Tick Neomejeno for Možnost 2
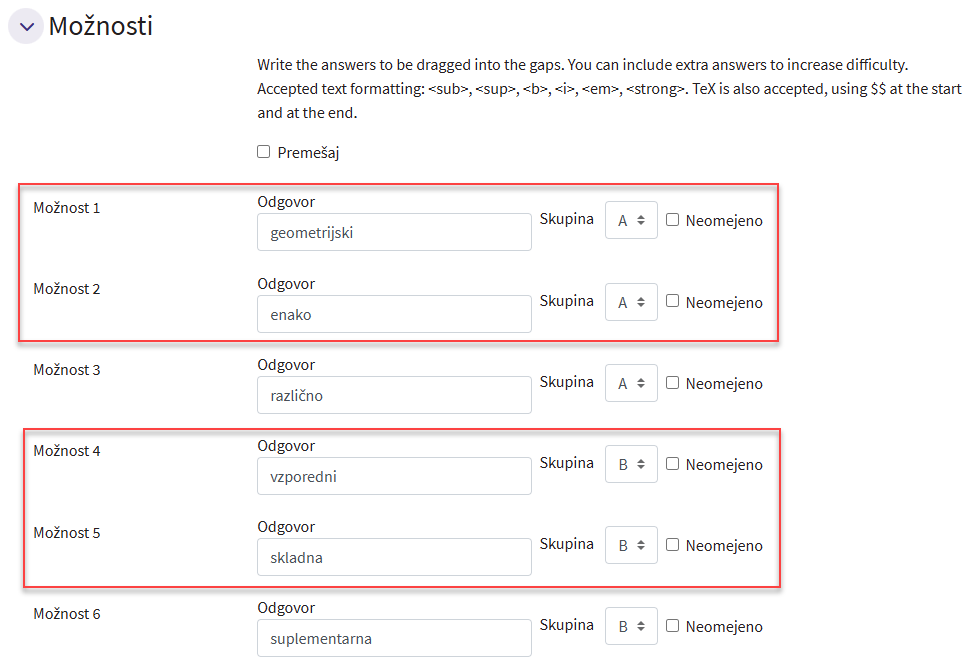 click(673, 301)
